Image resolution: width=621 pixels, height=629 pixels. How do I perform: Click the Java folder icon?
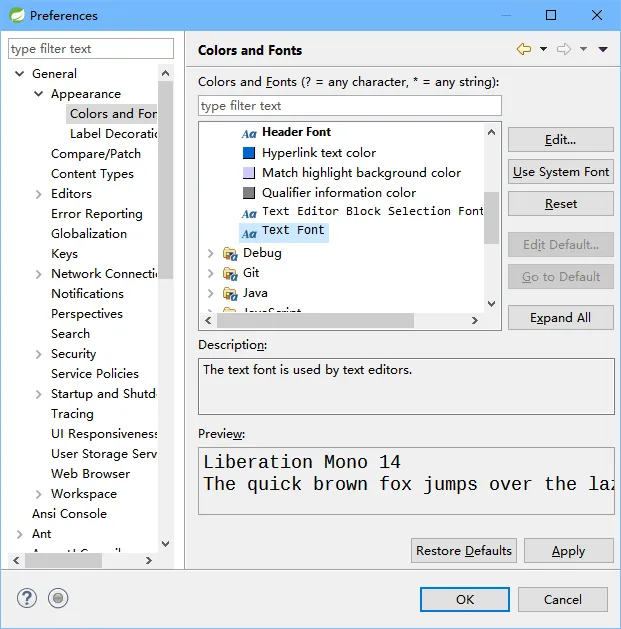230,294
